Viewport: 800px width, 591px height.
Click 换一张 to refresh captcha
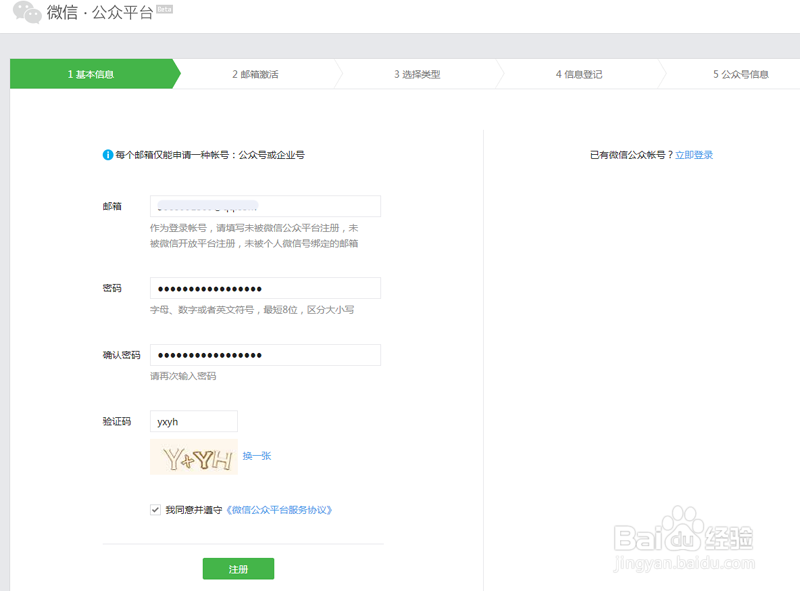tap(257, 456)
